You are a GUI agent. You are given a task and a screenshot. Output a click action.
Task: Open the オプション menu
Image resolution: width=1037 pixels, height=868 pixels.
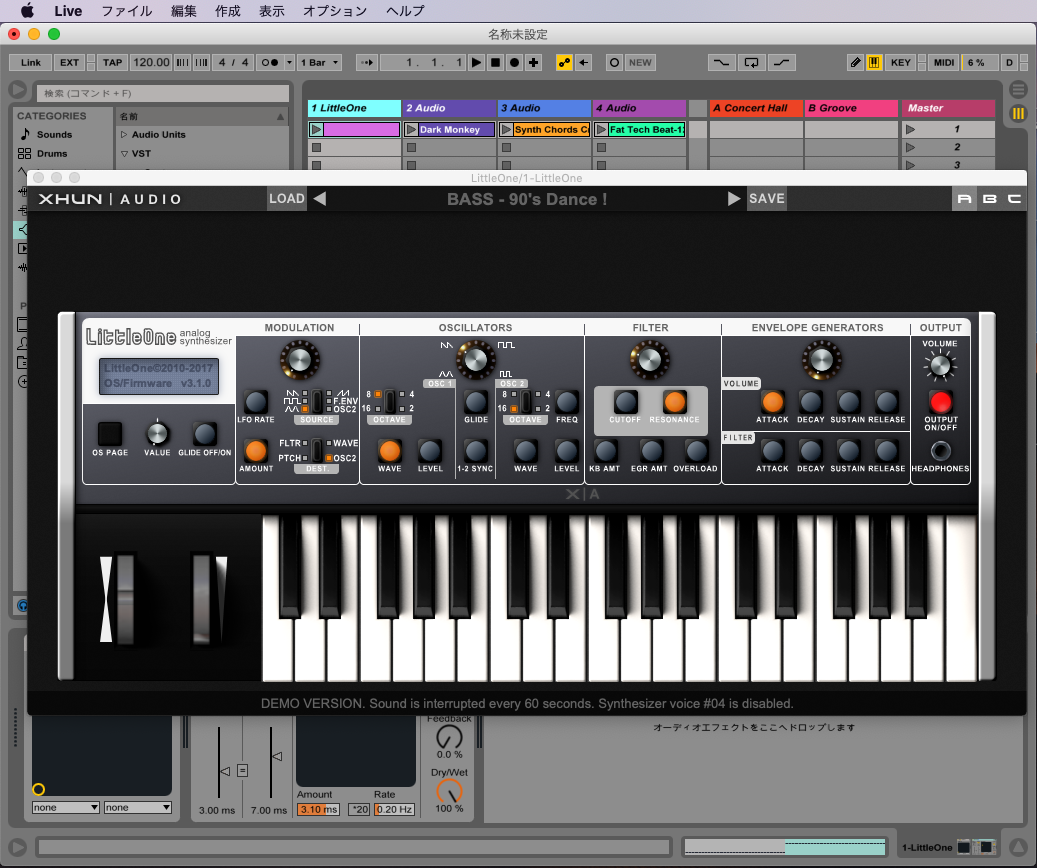(x=335, y=11)
